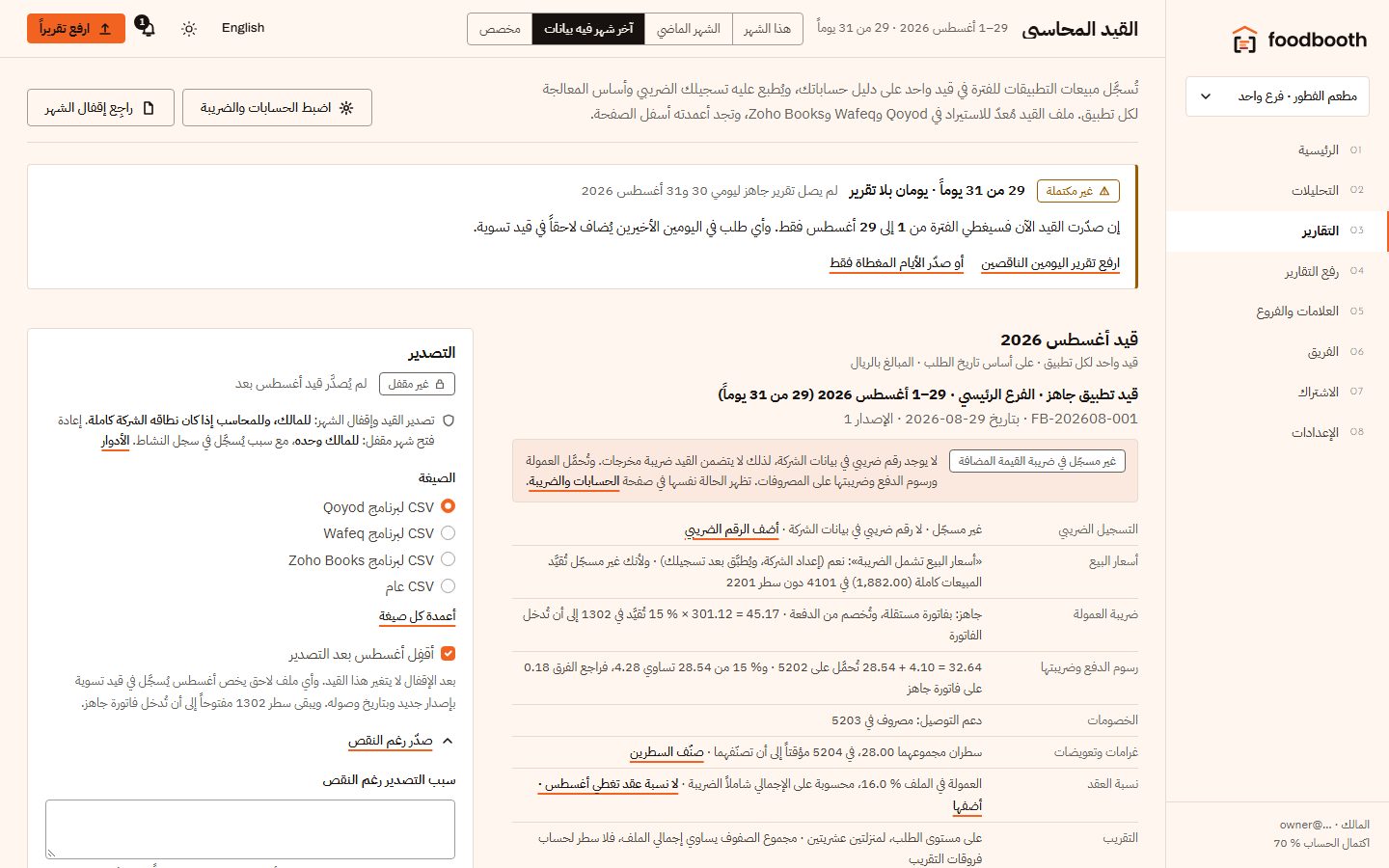Open التقارير in the sidebar
The width and height of the screenshot is (1389, 868).
1277,231
